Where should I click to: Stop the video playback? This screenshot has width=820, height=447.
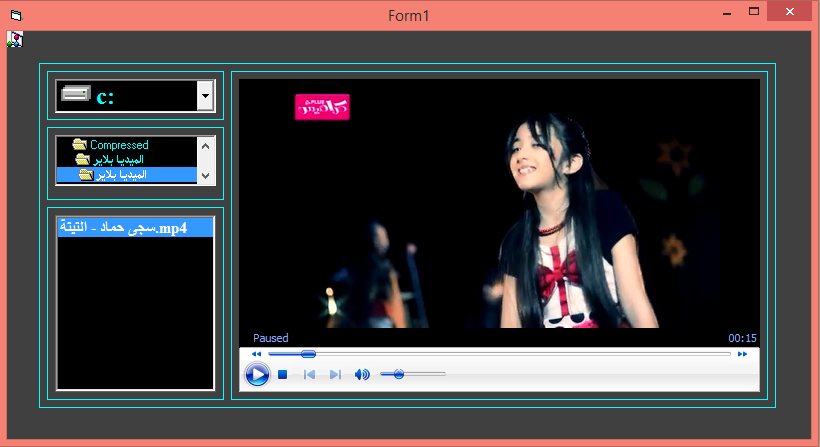click(282, 374)
